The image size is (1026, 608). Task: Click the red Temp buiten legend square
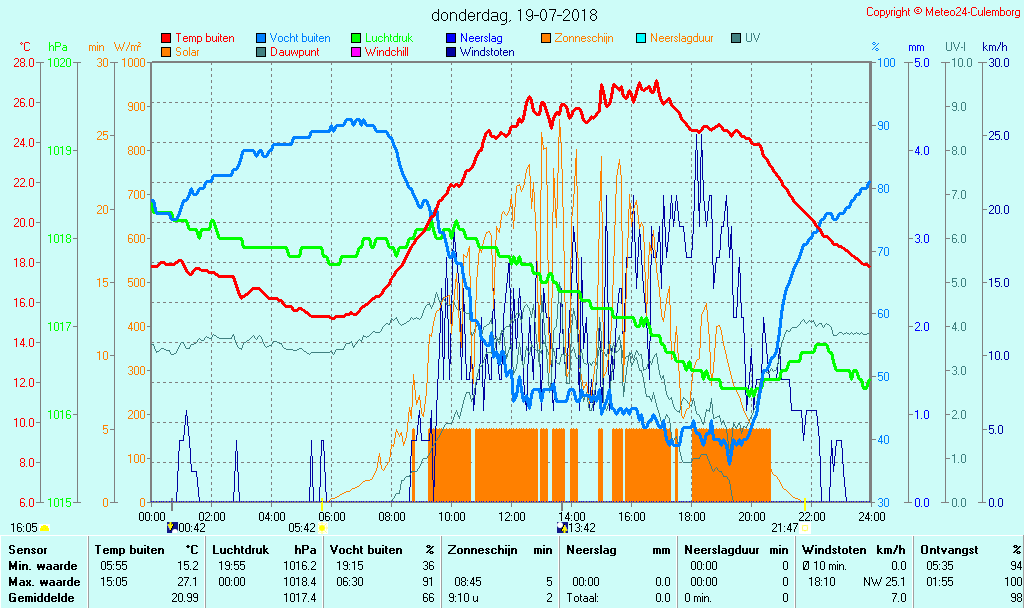(166, 38)
